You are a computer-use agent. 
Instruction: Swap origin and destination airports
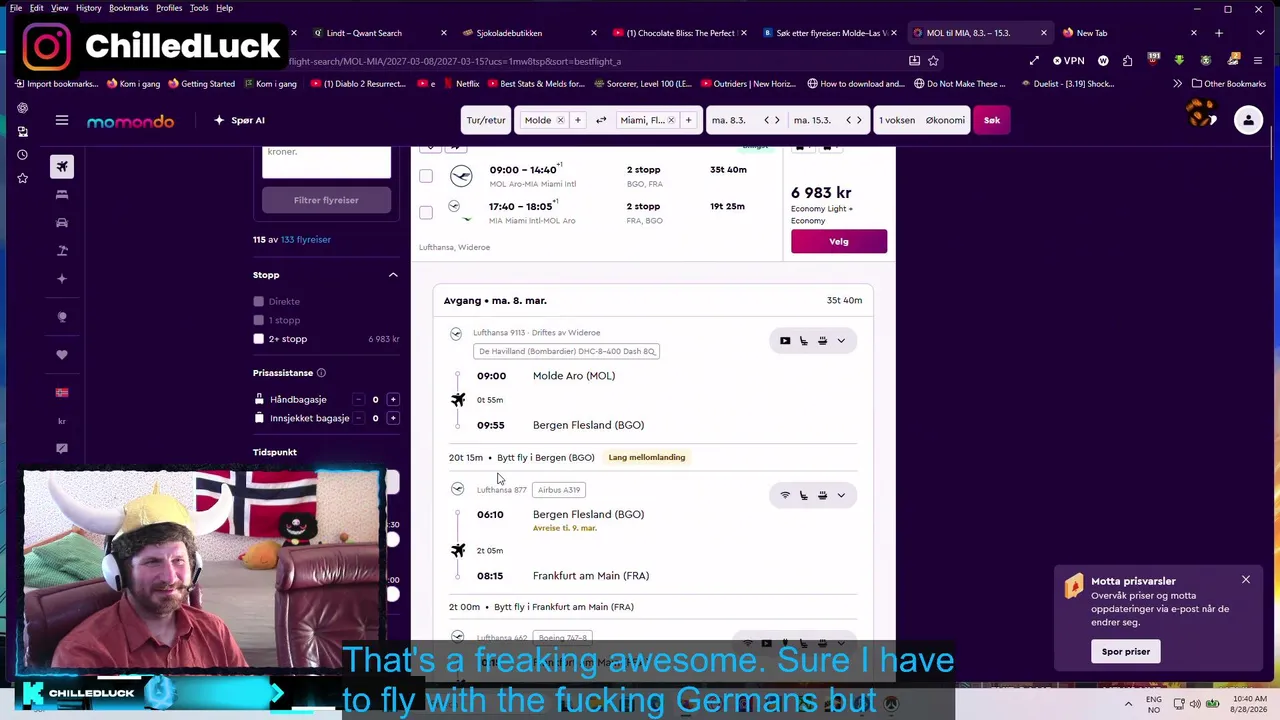tap(601, 121)
